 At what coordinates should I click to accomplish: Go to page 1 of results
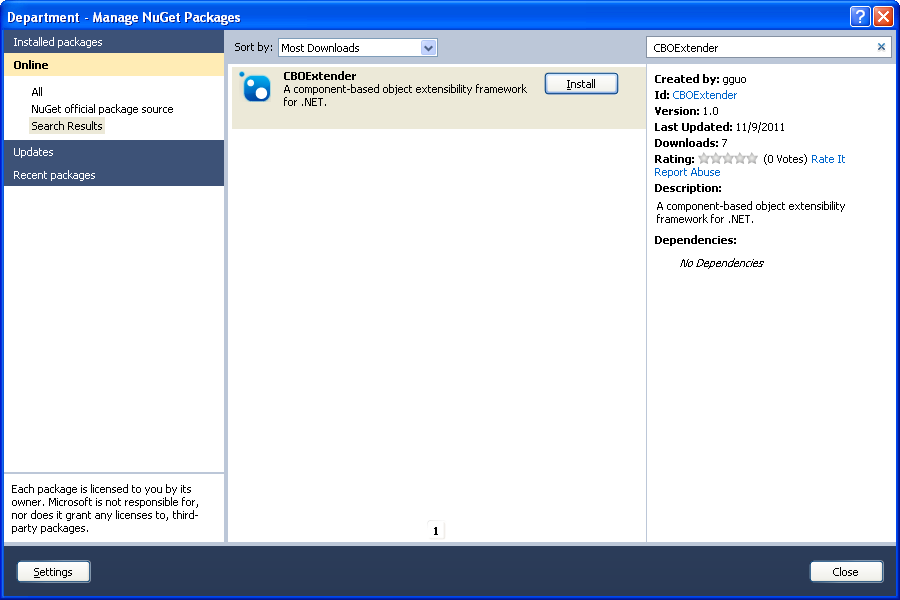click(436, 531)
